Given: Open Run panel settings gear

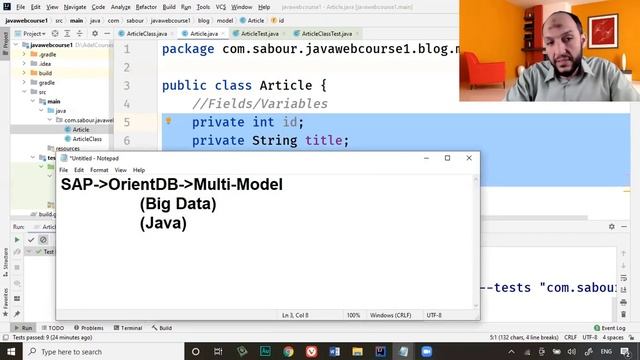Looking at the screenshot, I should click(611, 227).
